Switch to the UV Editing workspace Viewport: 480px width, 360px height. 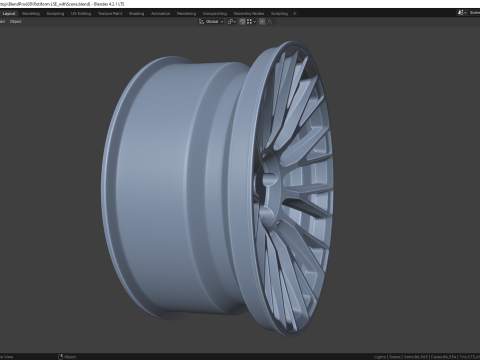[x=81, y=14]
